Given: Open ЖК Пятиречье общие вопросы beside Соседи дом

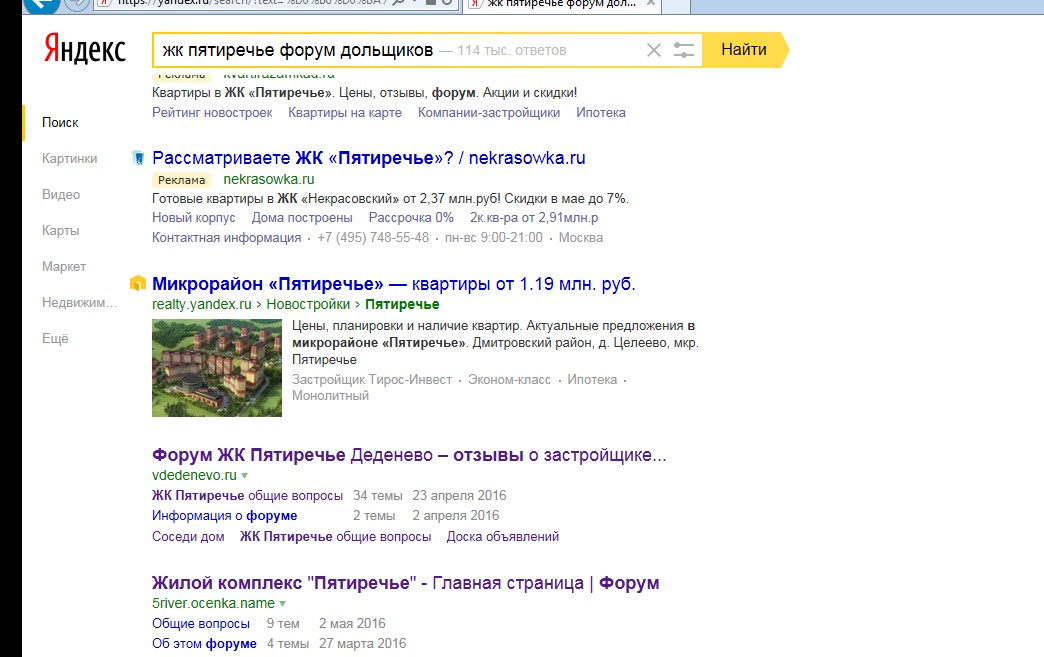Looking at the screenshot, I should pos(336,537).
